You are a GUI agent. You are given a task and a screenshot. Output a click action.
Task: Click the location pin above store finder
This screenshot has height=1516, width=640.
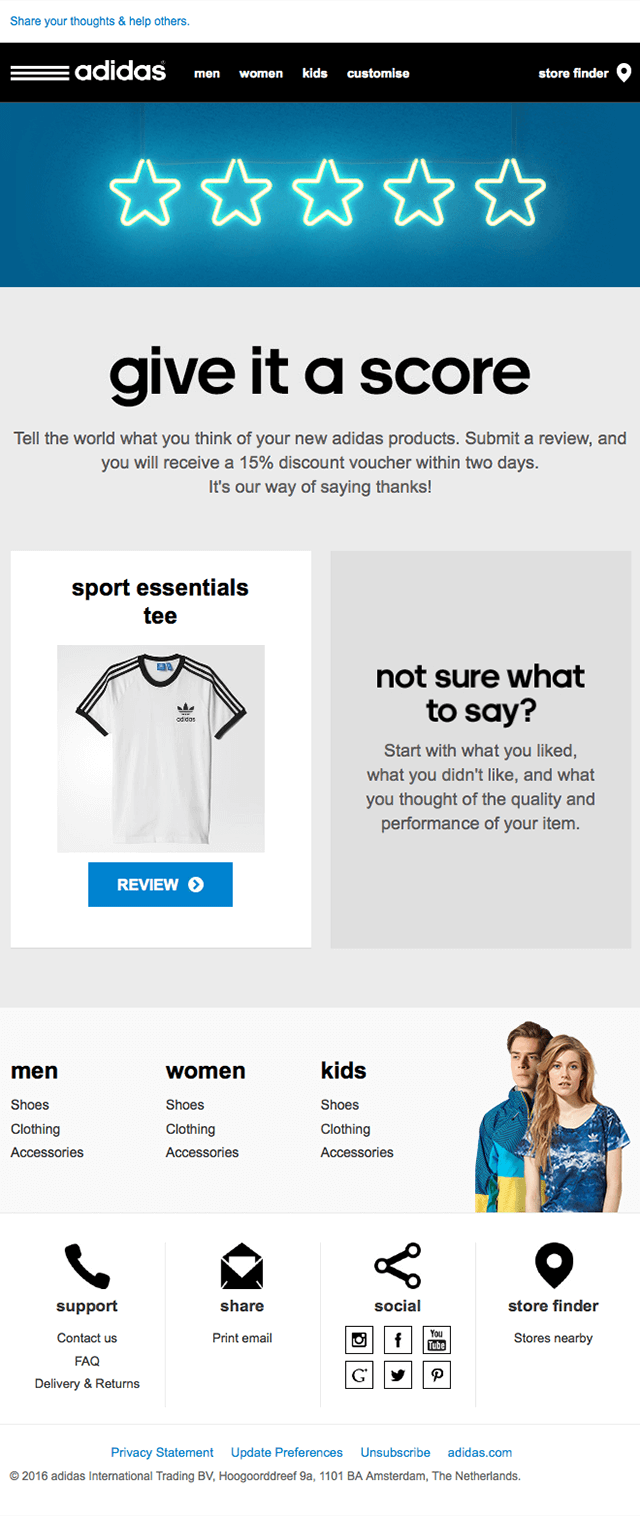click(x=553, y=1262)
